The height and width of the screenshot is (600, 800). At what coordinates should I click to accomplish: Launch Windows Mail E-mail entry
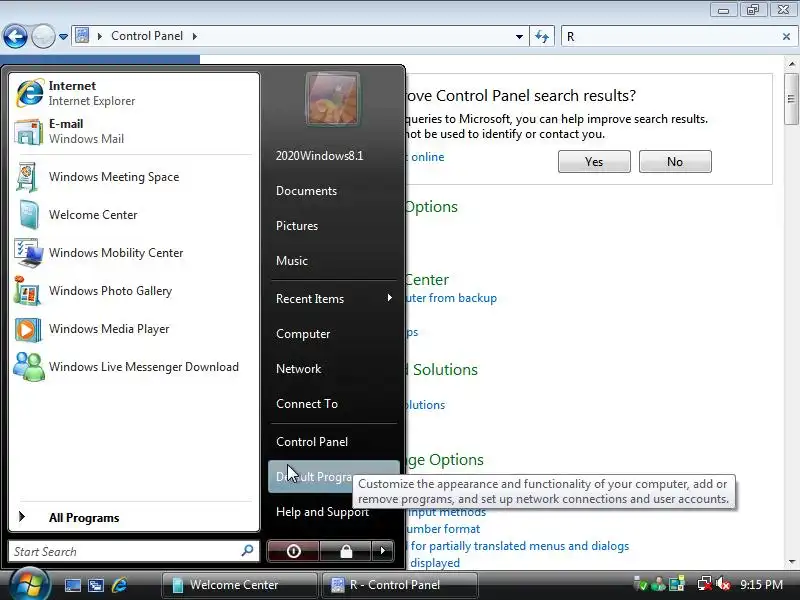[134, 131]
